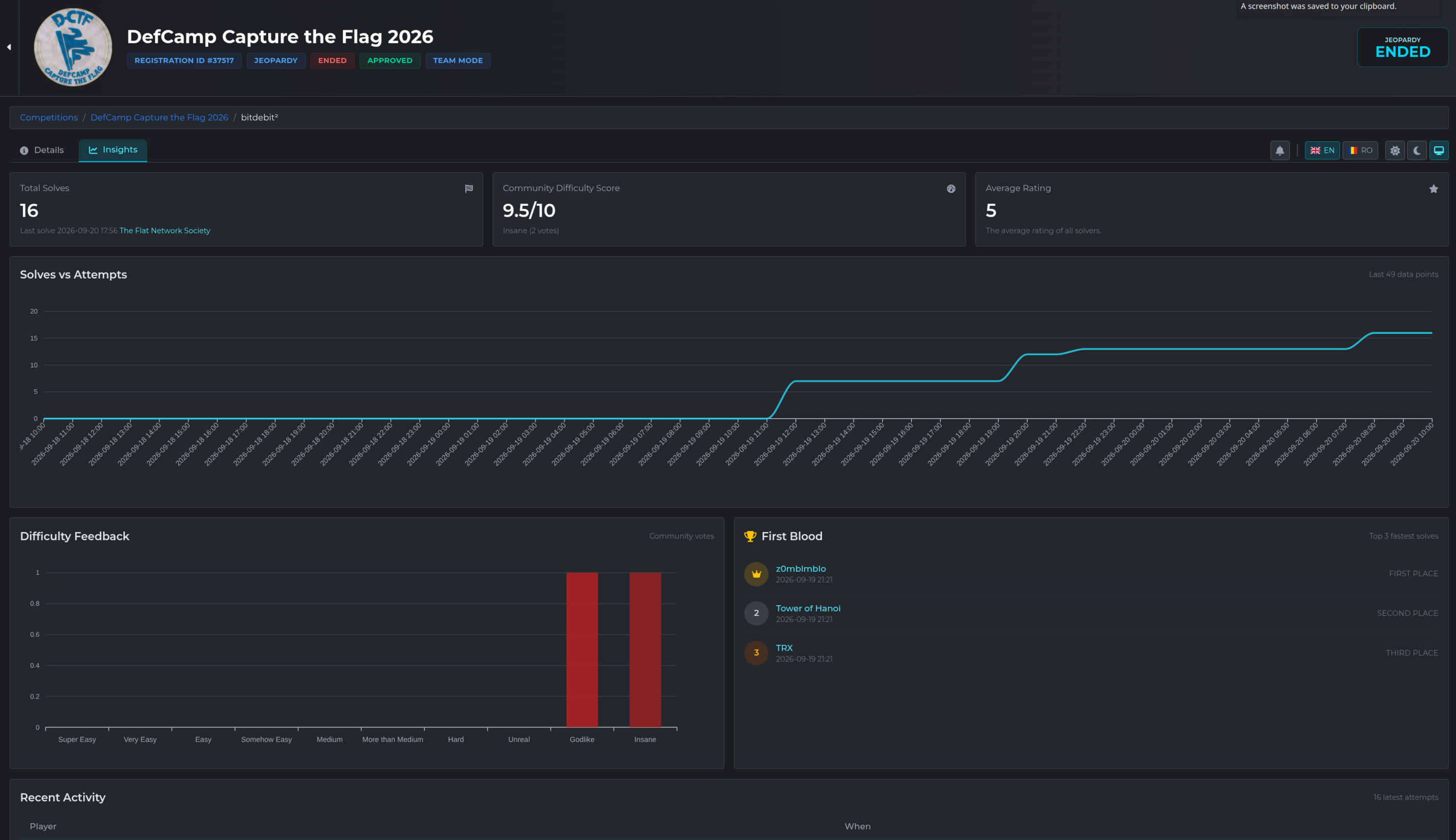Click the DefCamp CTF logo

pyautogui.click(x=73, y=47)
